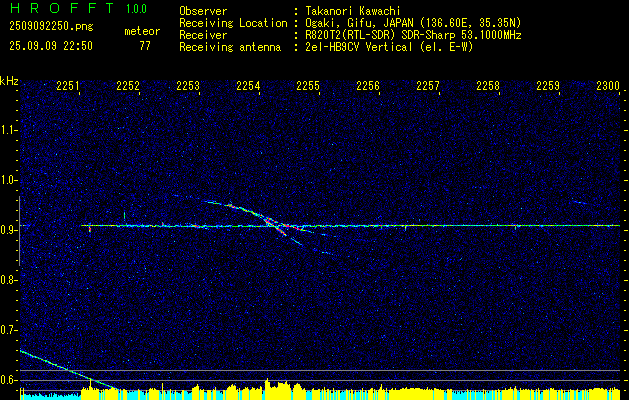Click the 0.7 kHz axis label
Viewport: 629px width, 400px height.
9,330
